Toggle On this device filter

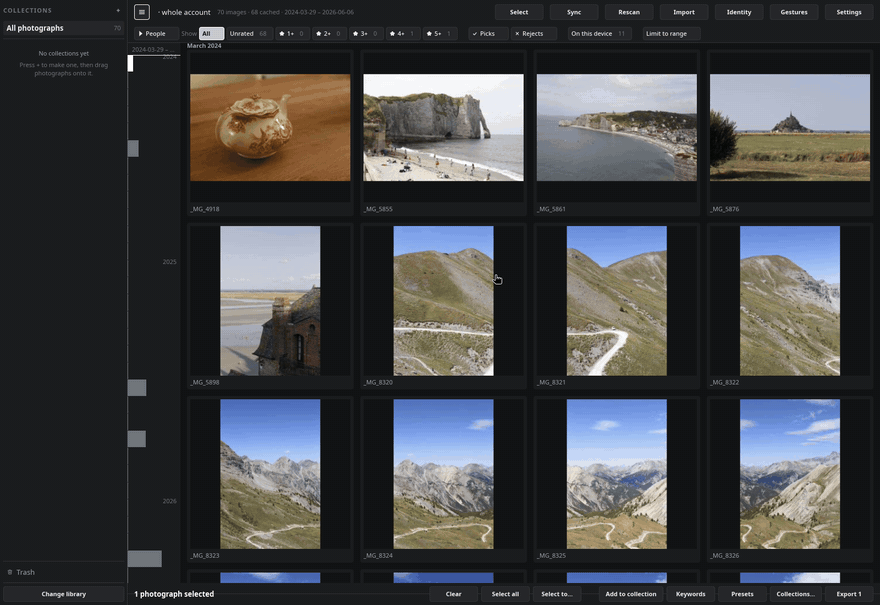[599, 34]
